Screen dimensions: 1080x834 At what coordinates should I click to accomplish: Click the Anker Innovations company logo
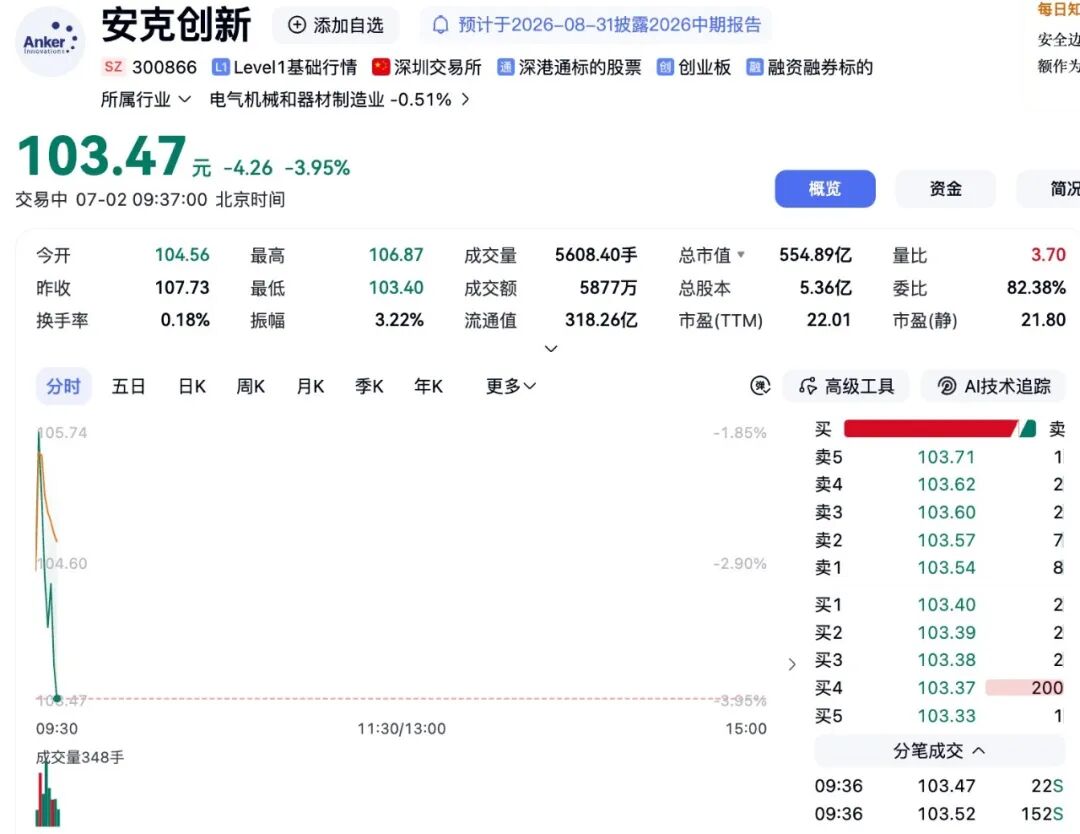[x=50, y=41]
